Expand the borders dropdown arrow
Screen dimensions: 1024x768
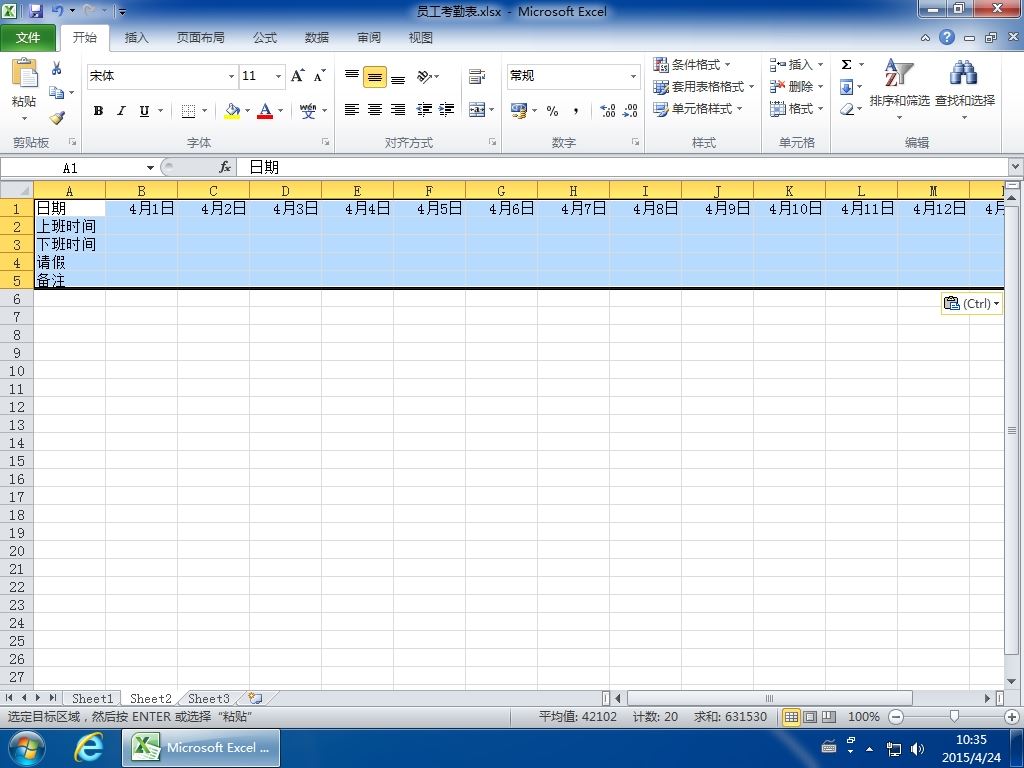(204, 111)
